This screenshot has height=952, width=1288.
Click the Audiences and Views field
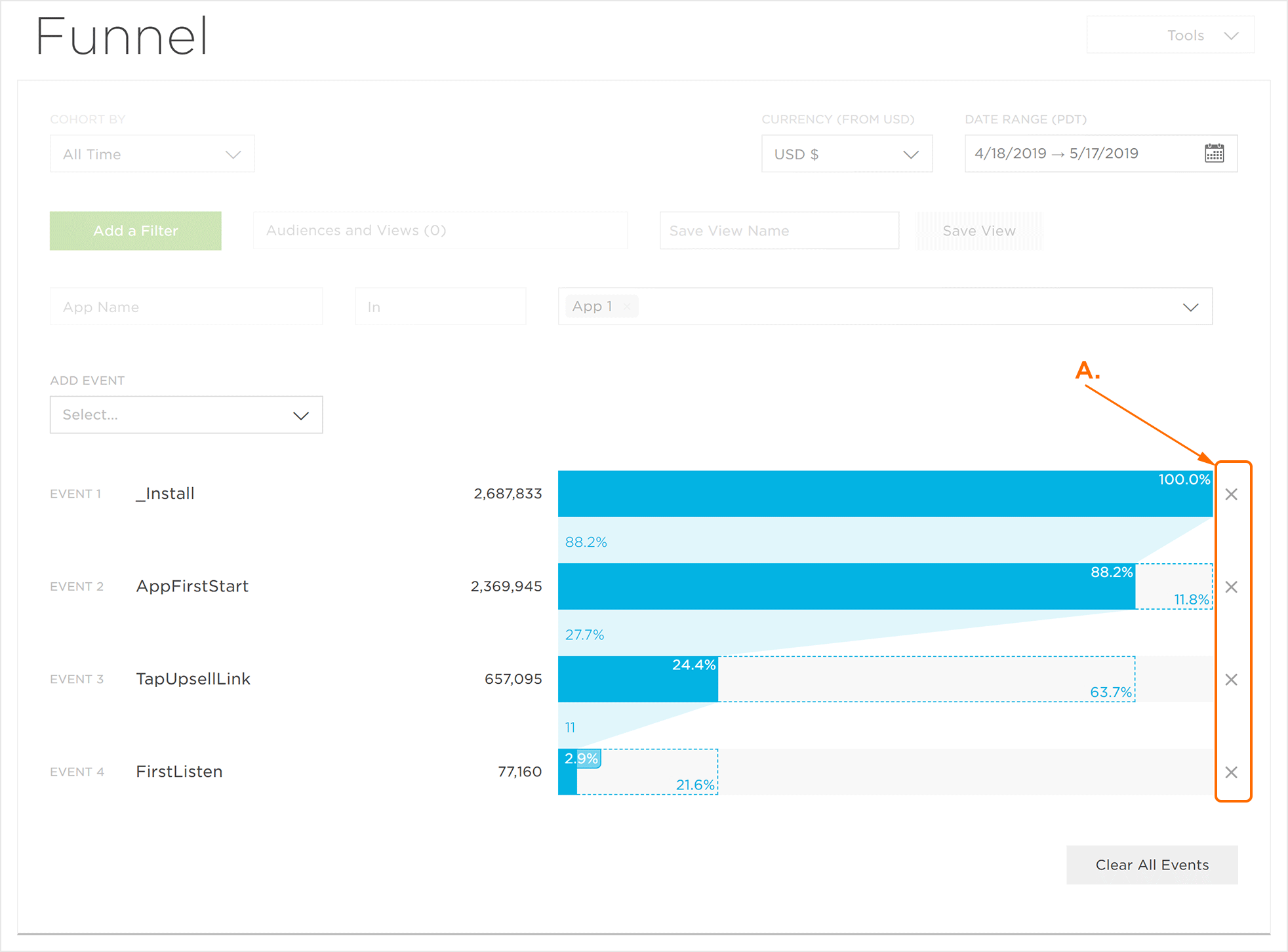pyautogui.click(x=440, y=231)
